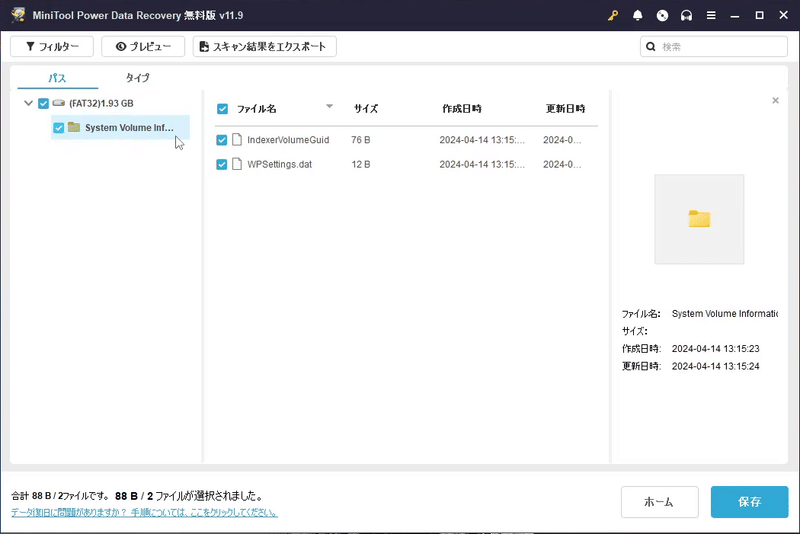Viewport: 800px width, 534px height.
Task: Open the hamburger menu icon
Action: coord(711,15)
